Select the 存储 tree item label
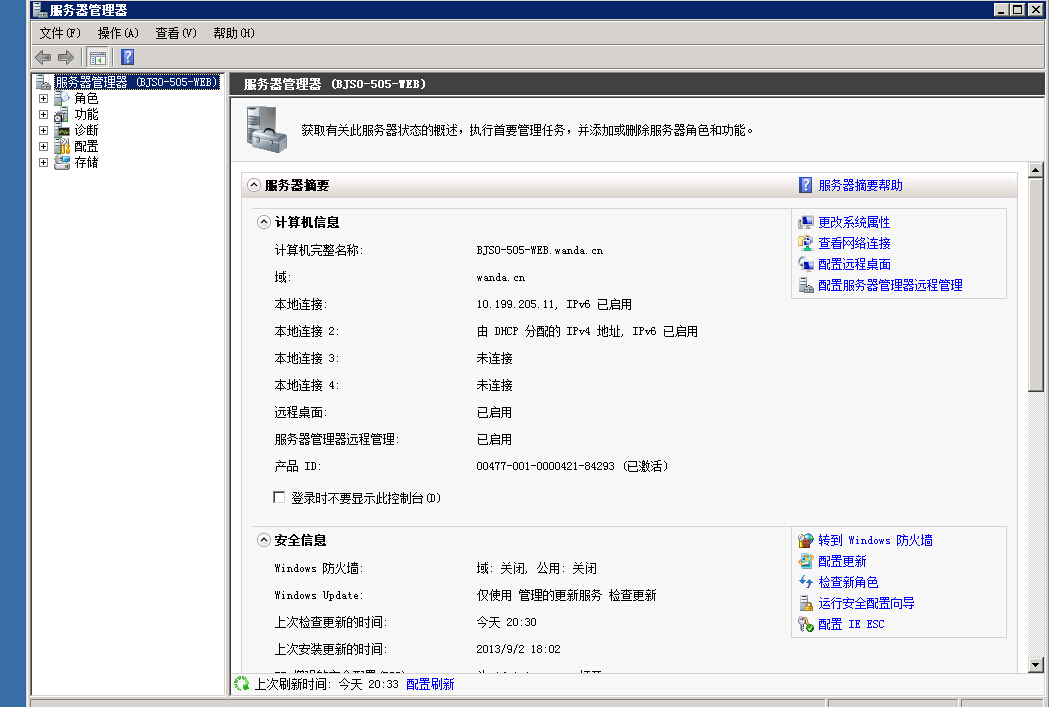The image size is (1049, 707). point(86,163)
